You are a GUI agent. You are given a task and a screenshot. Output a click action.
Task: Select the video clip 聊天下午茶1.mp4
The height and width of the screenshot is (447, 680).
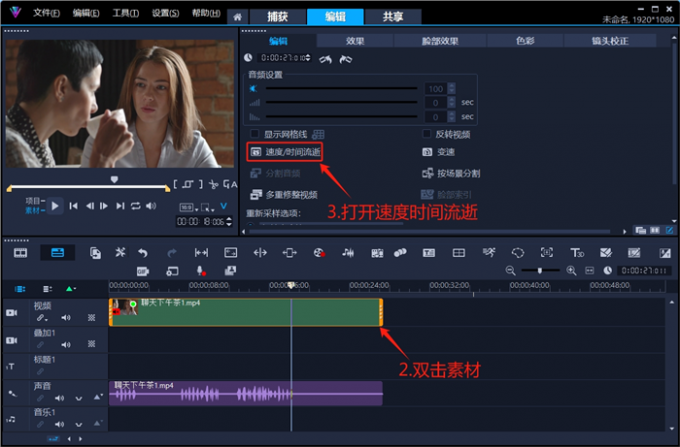coord(246,312)
